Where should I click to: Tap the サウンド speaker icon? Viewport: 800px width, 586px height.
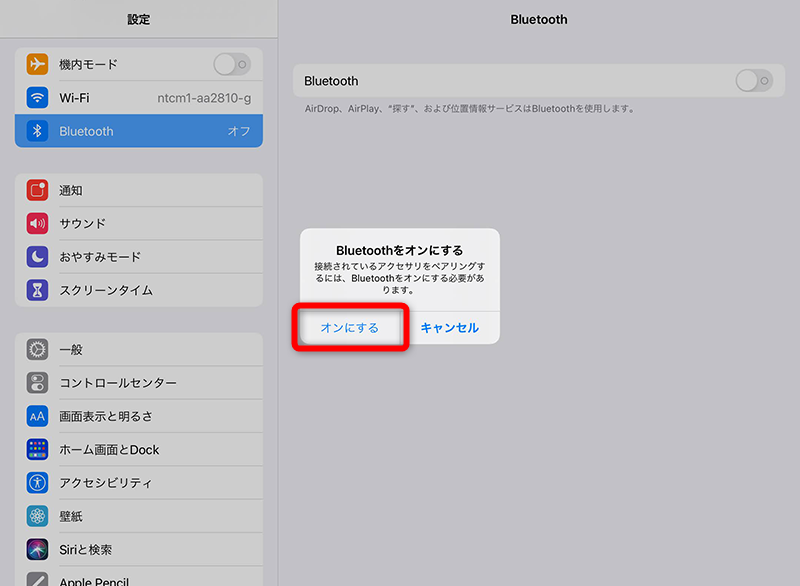(37, 223)
